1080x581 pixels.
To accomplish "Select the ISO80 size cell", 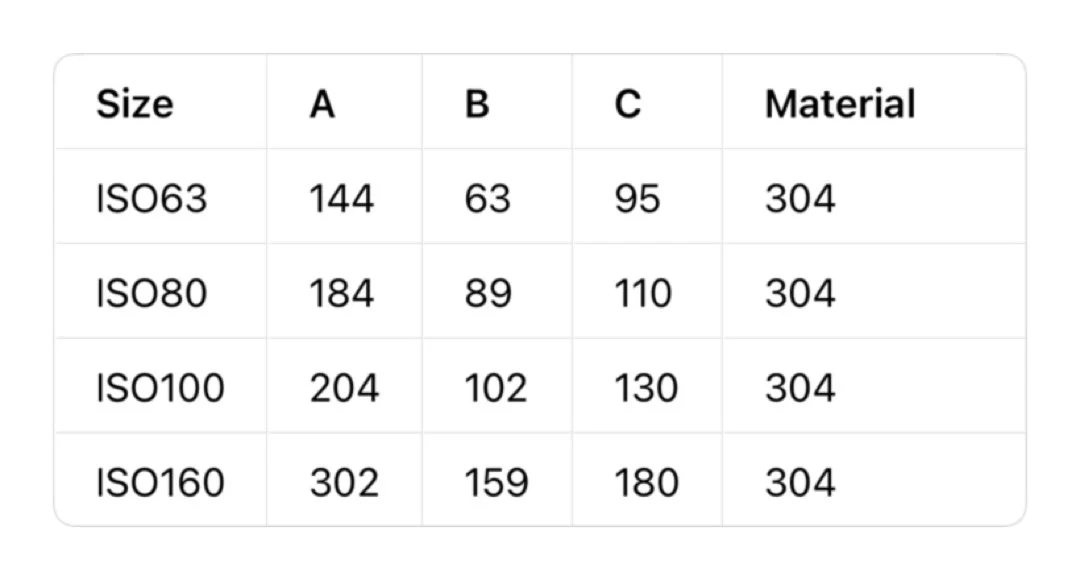I will (151, 293).
